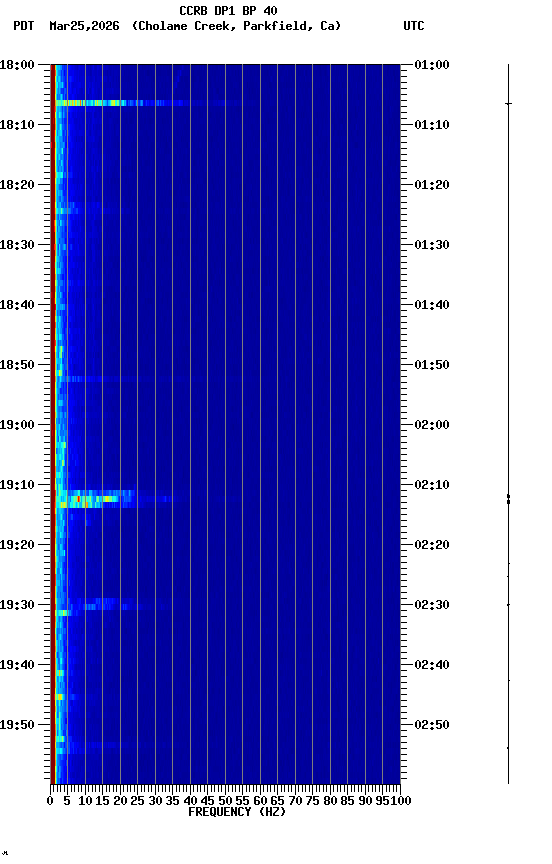Viewport: 552px width, 864px height.
Task: Click the 01:30 UTC time label
Action: (432, 245)
